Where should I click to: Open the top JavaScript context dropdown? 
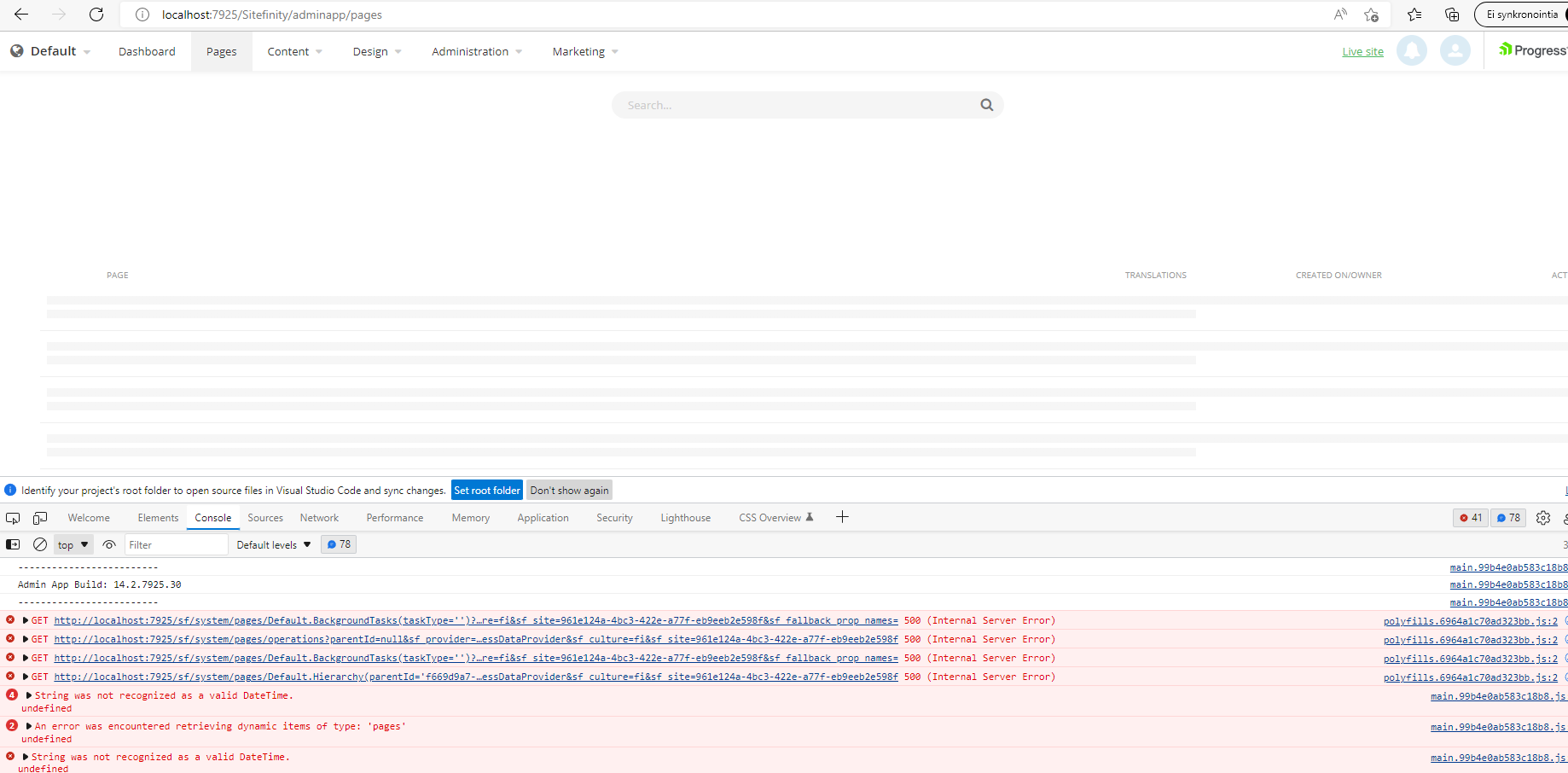[x=73, y=544]
